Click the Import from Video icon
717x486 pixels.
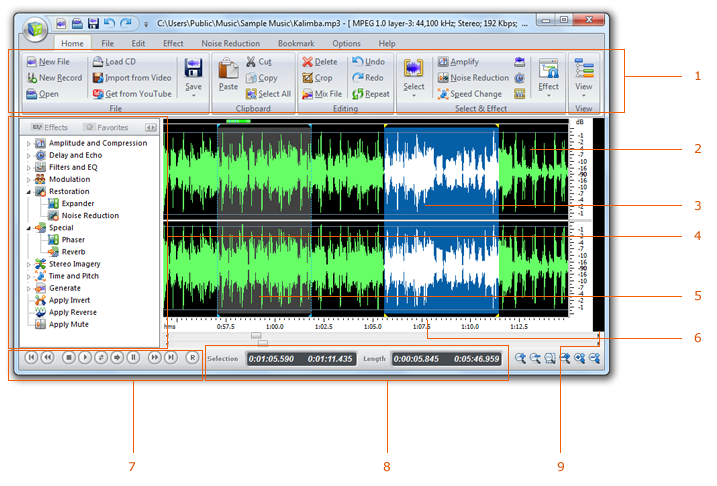98,78
